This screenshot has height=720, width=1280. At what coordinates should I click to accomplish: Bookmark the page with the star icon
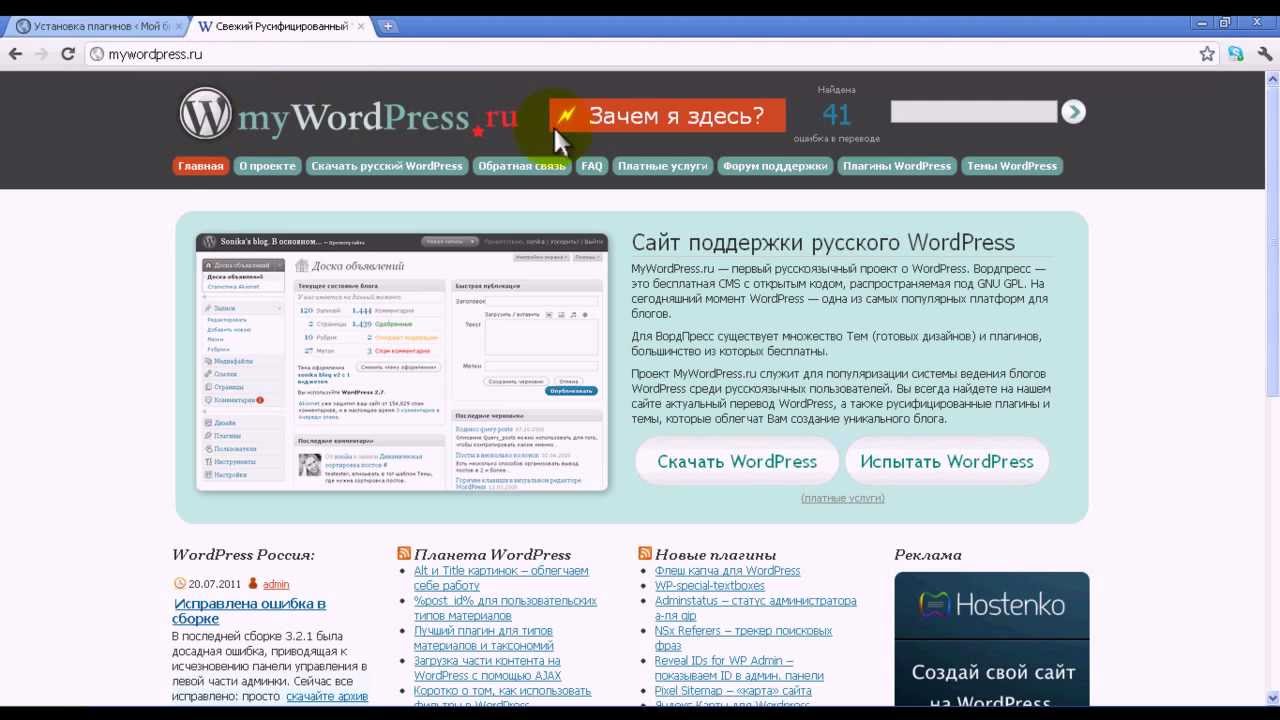1207,54
